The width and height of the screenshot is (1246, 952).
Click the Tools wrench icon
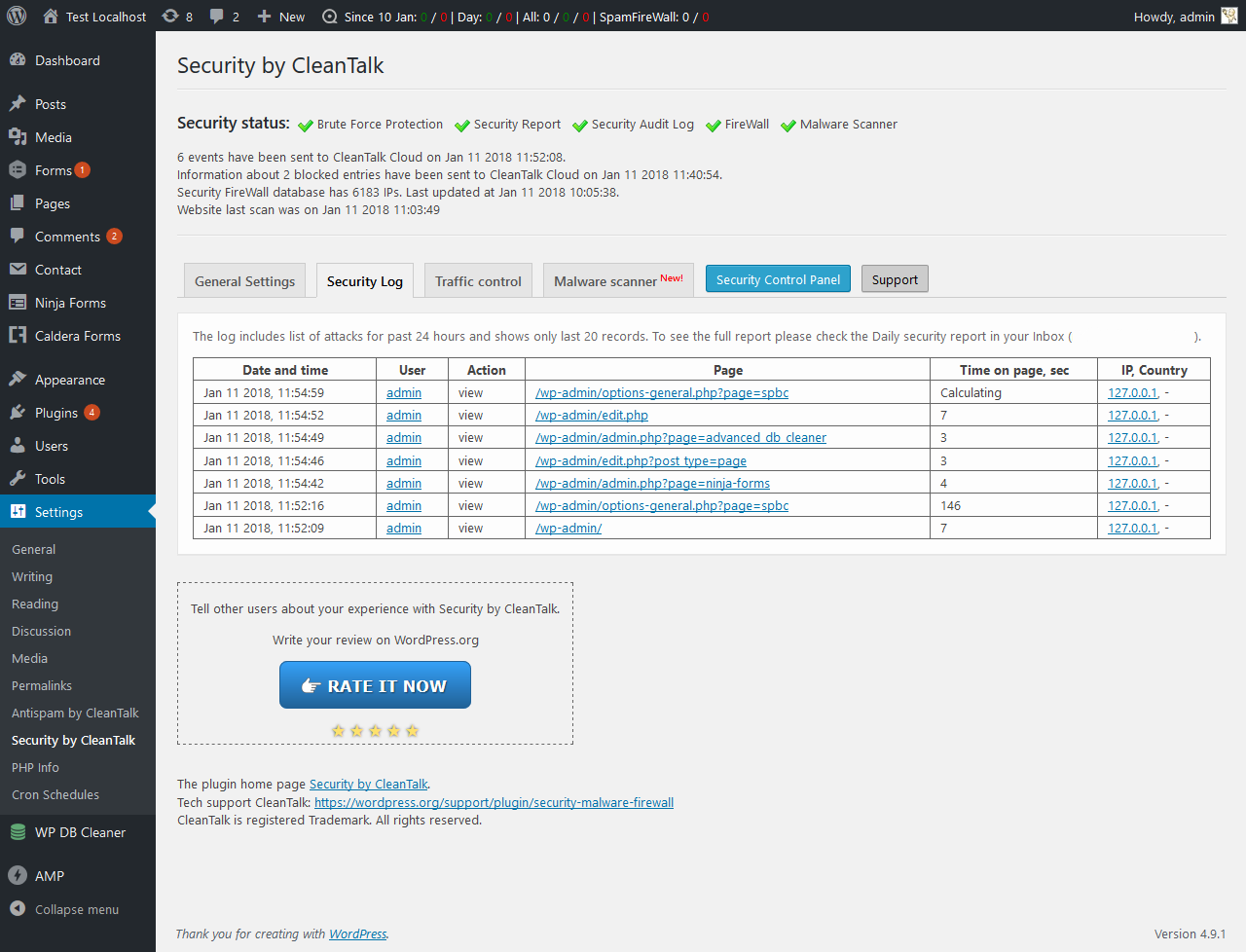pyautogui.click(x=18, y=479)
